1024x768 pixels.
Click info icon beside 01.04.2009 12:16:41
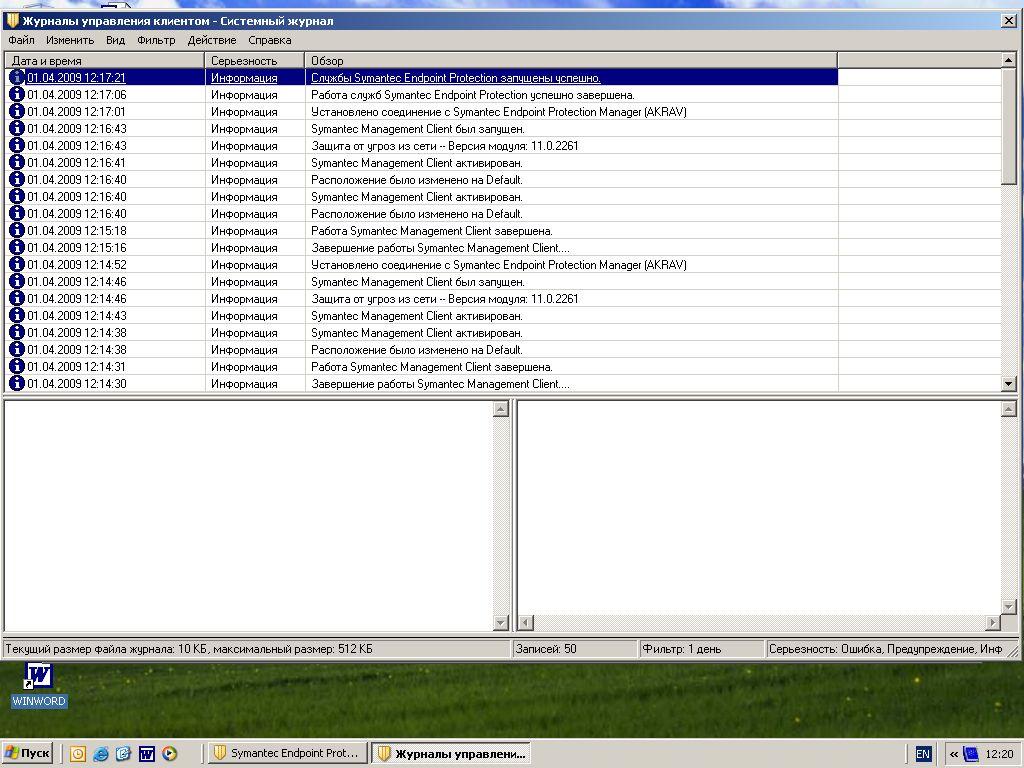click(x=17, y=162)
